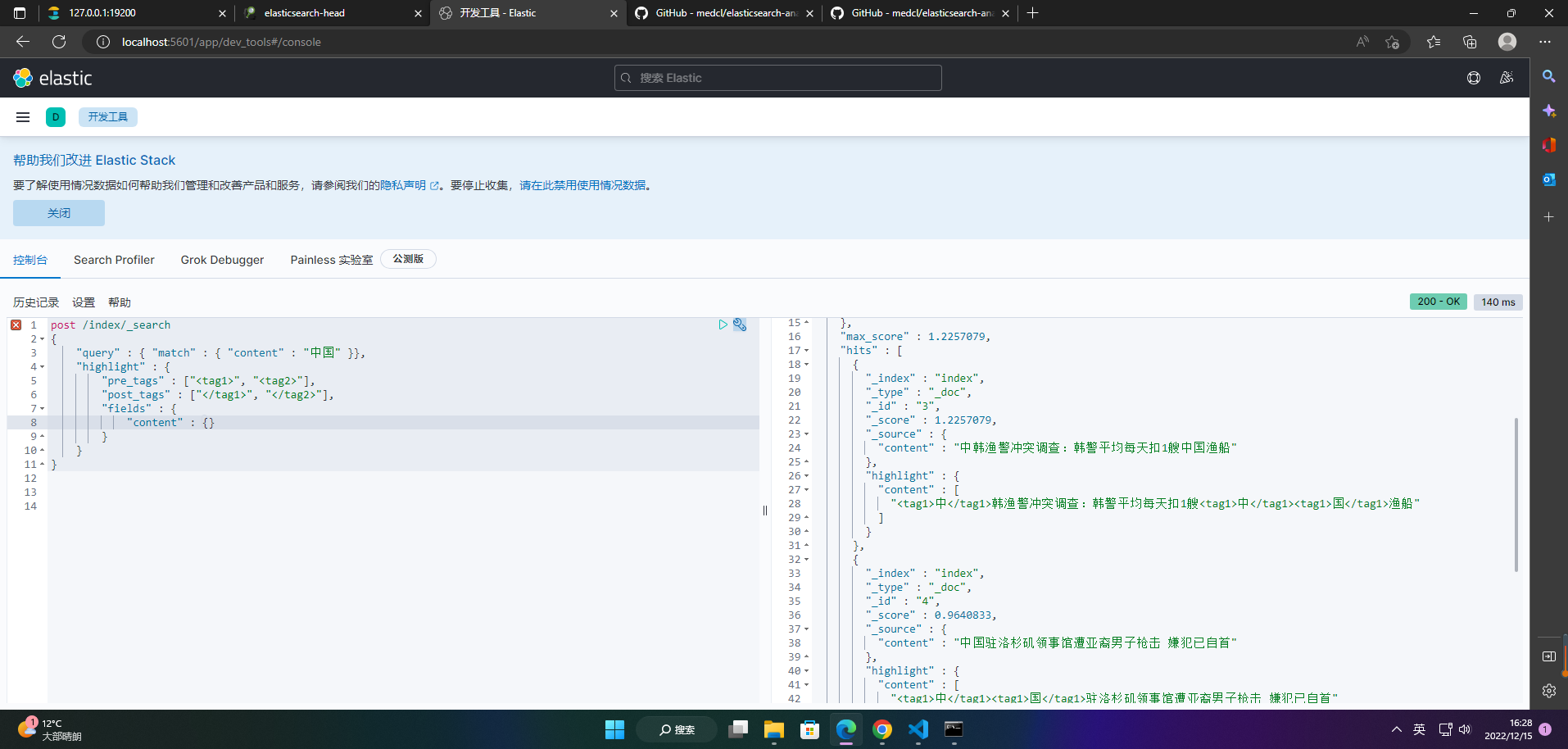Click the response pane vertical scrollbar

[1516, 495]
